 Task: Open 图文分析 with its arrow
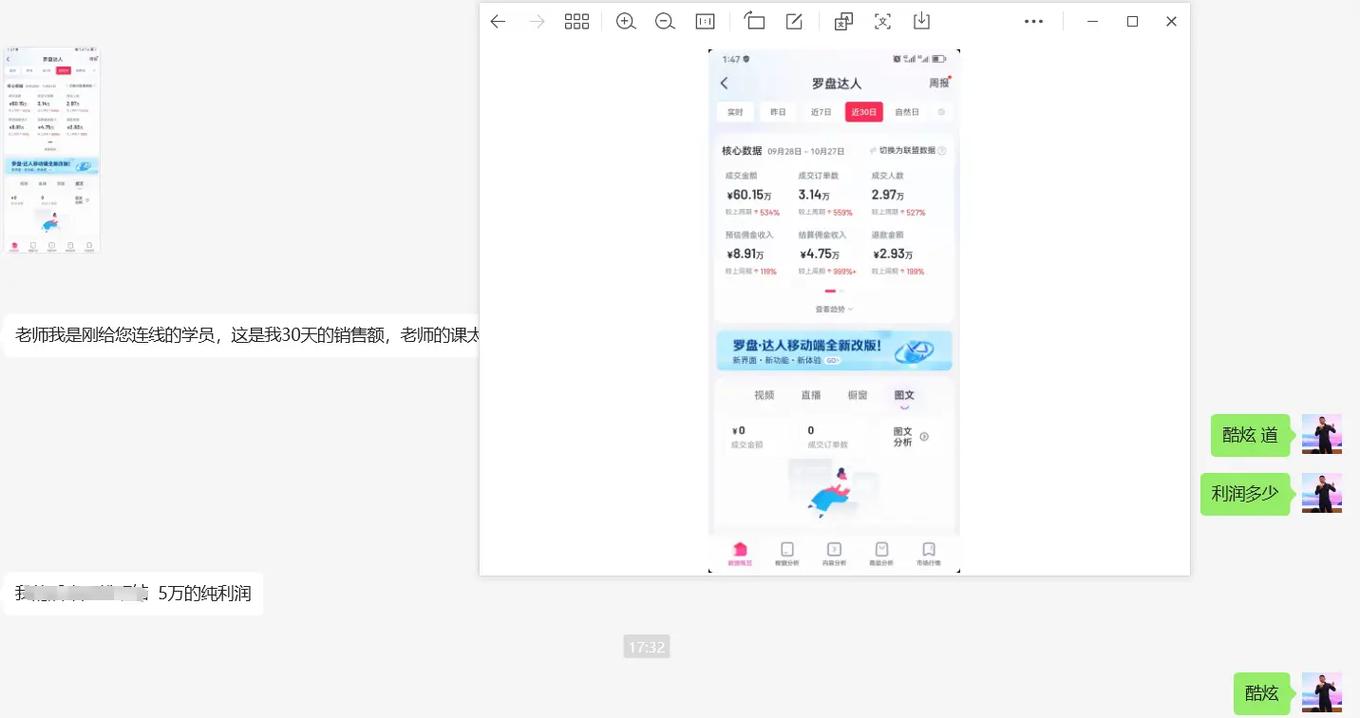911,437
